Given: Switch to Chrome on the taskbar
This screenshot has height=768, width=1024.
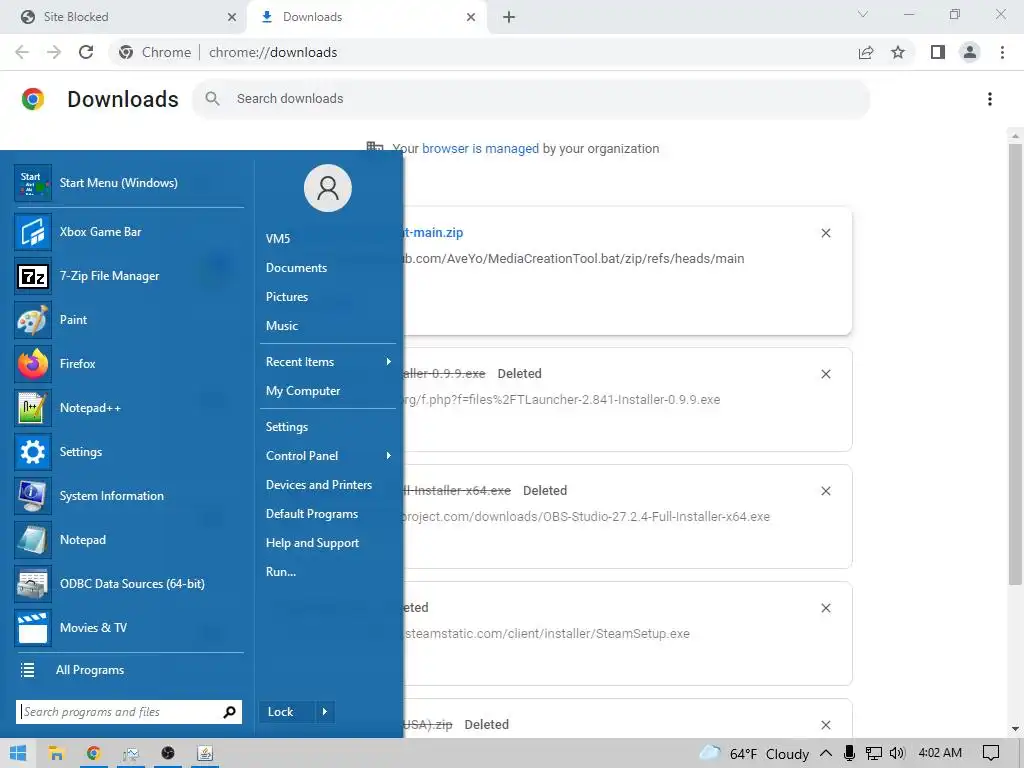Looking at the screenshot, I should point(93,753).
